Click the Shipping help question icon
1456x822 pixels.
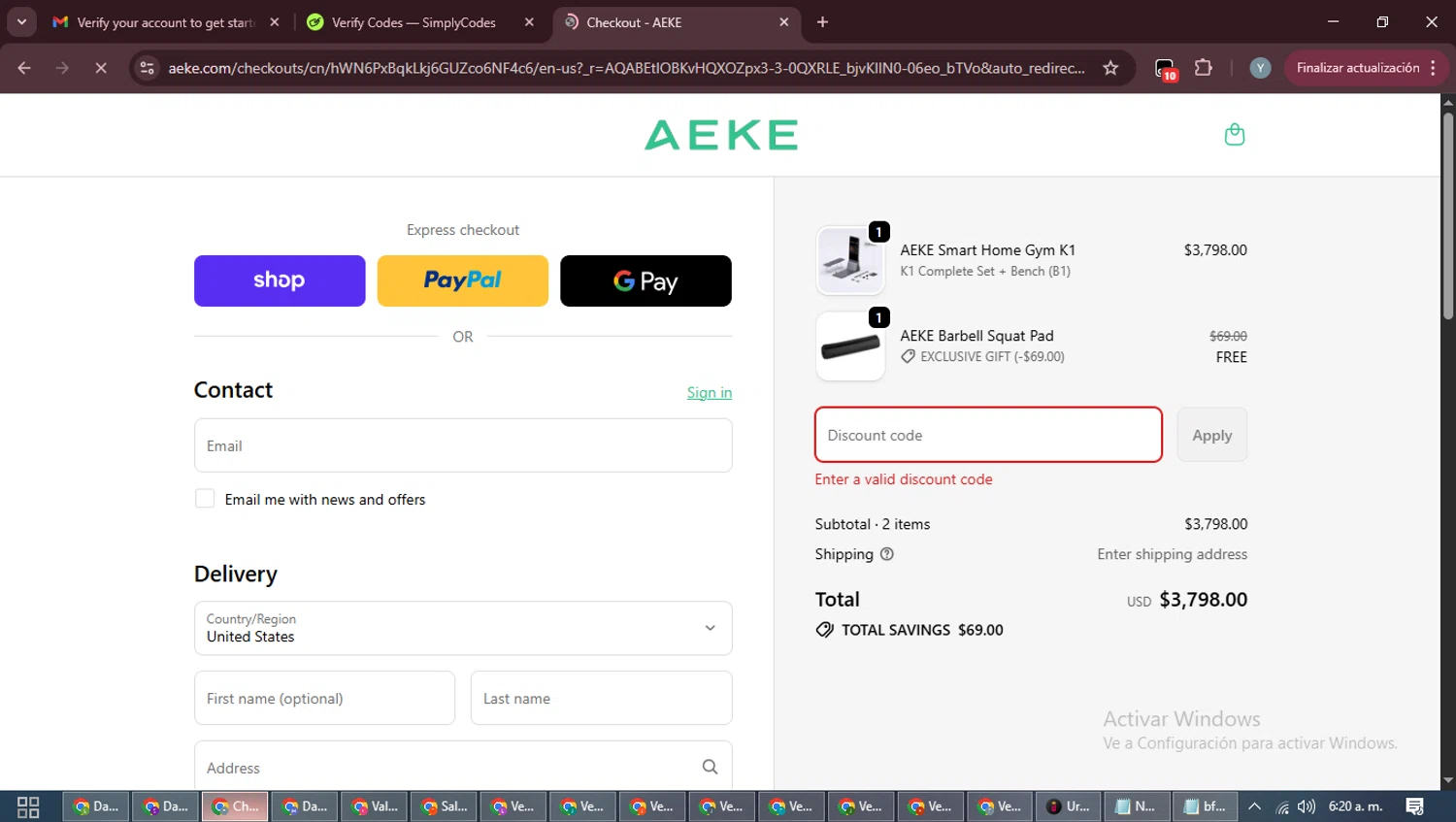(886, 554)
